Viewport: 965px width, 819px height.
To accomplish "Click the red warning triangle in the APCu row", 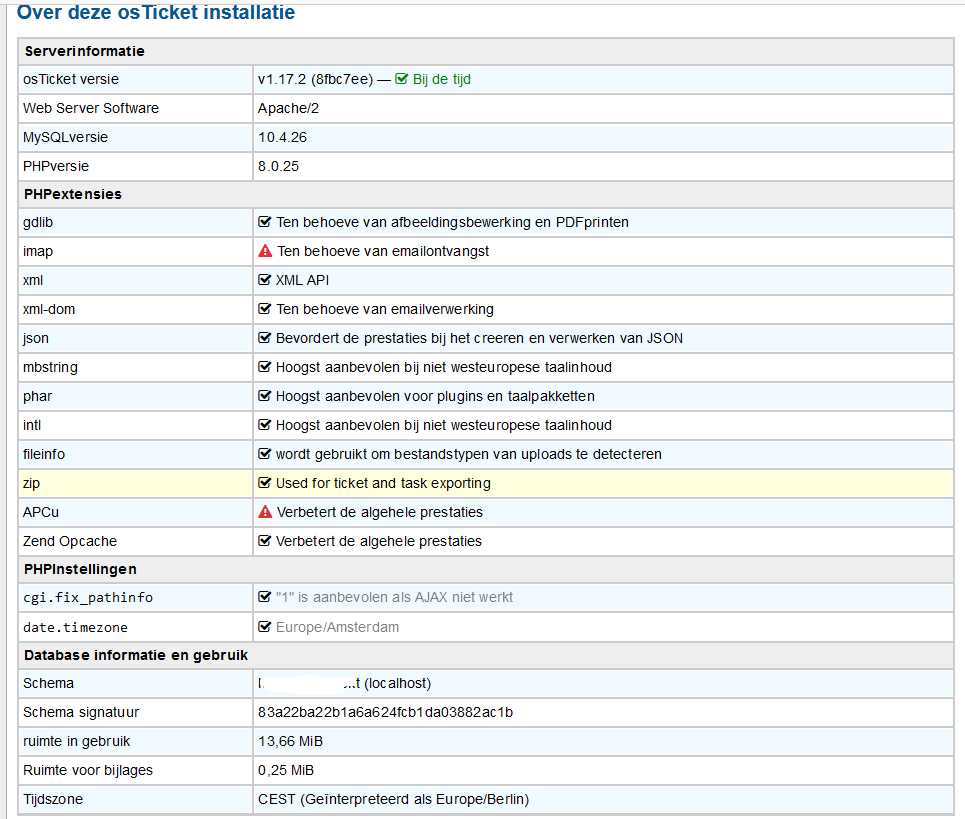I will point(265,512).
